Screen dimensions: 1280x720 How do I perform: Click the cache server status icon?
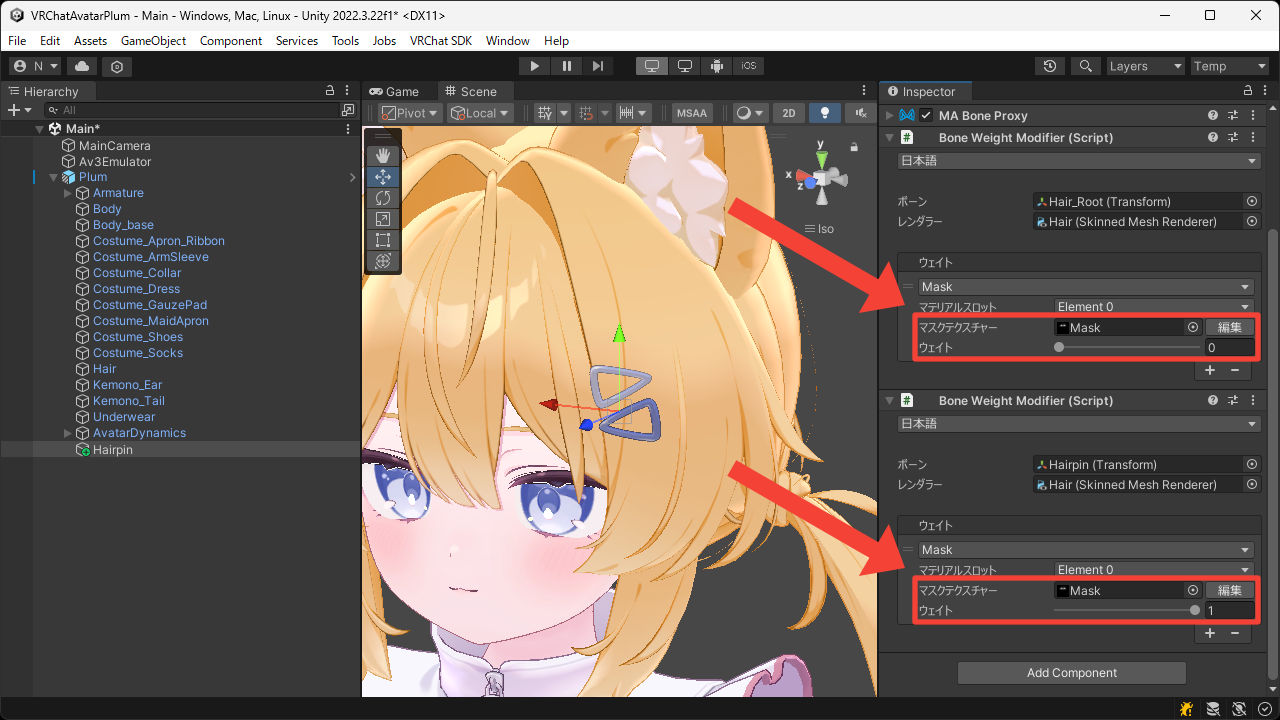(1213, 709)
